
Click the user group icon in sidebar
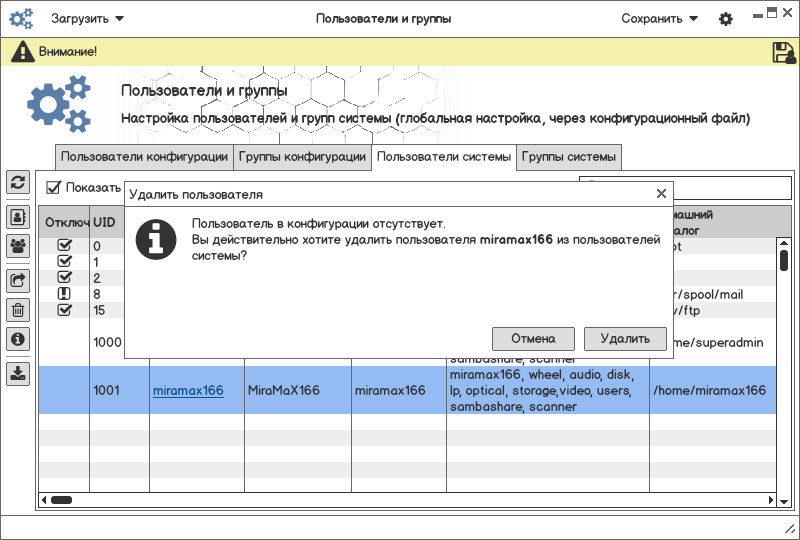(18, 245)
